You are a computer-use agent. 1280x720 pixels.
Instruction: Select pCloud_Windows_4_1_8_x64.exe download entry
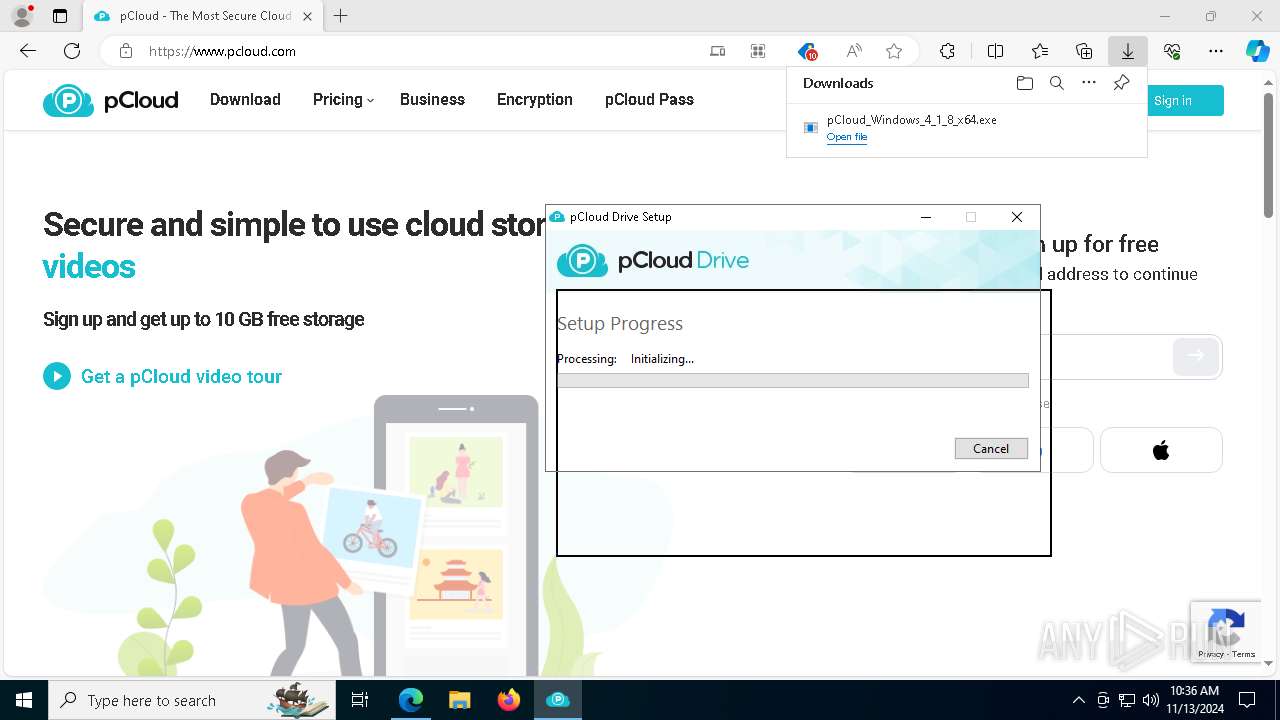pos(966,128)
